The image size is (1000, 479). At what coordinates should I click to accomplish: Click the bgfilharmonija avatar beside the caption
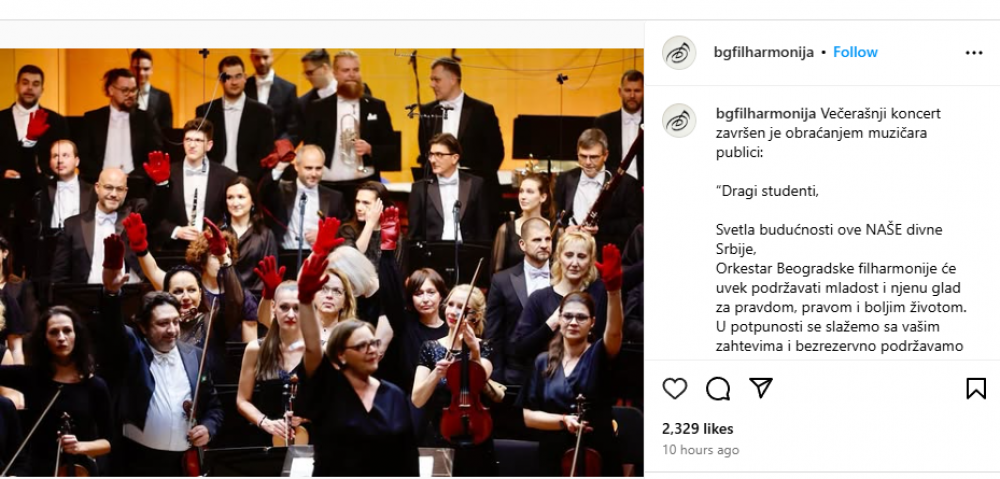coord(679,120)
